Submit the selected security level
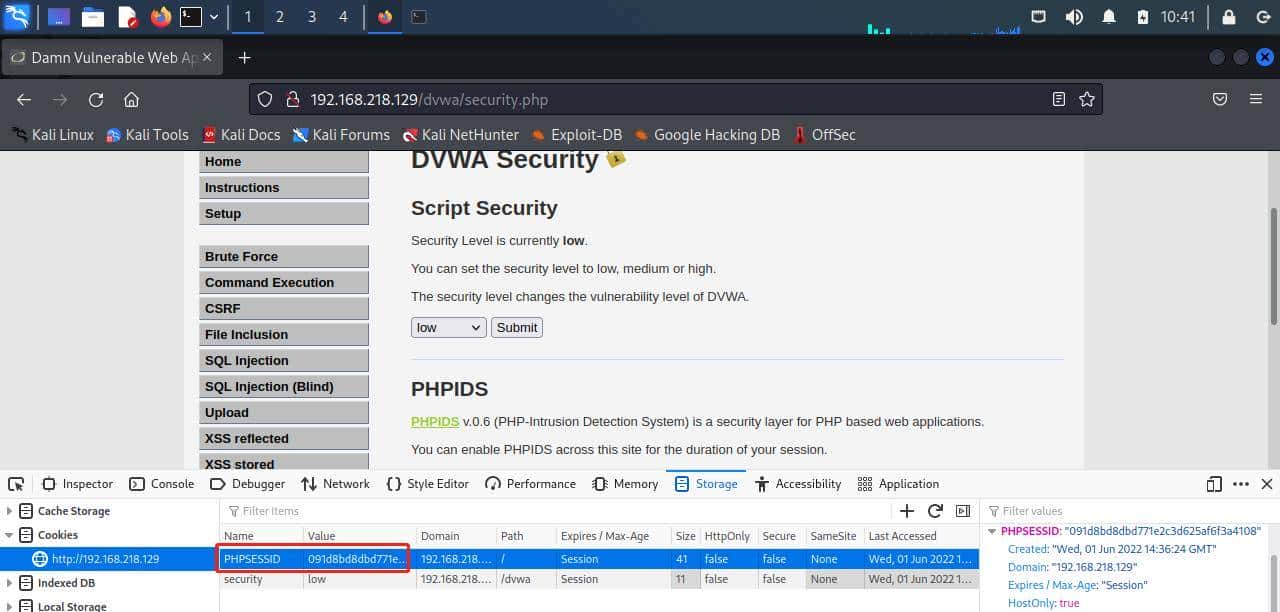Viewport: 1280px width, 612px height. click(517, 327)
